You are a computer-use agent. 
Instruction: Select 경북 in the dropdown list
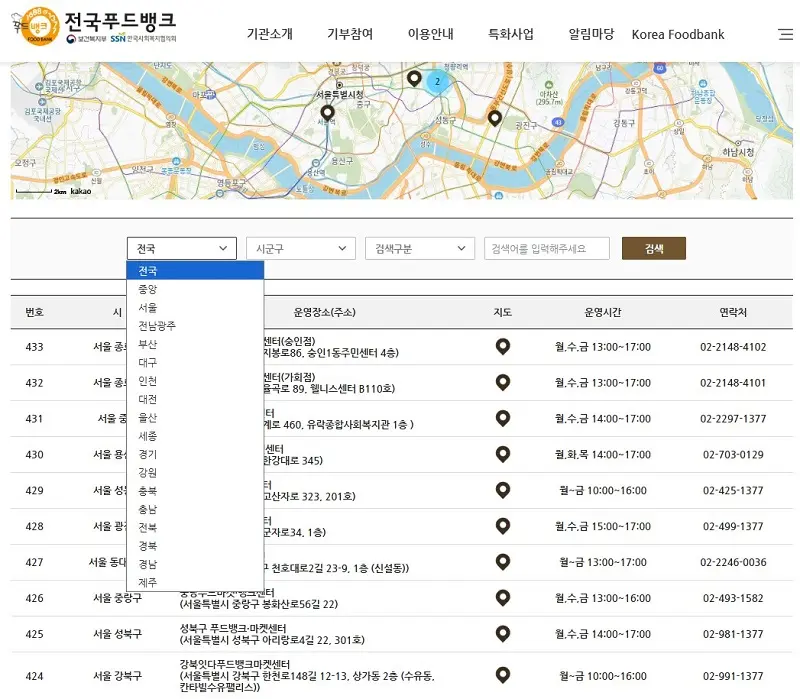(x=195, y=546)
